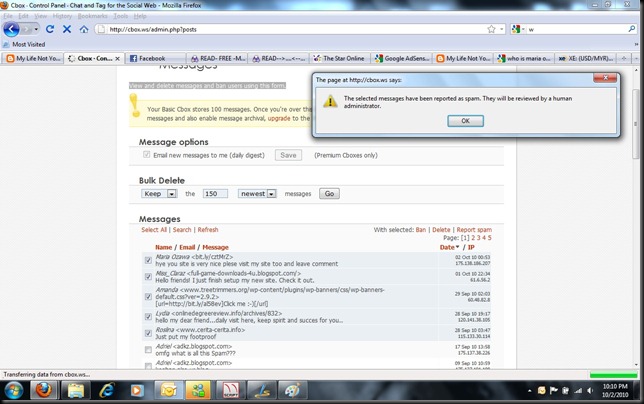The height and width of the screenshot is (404, 644).
Task: Open the Most Visited bookmarks folder
Action: (24, 44)
